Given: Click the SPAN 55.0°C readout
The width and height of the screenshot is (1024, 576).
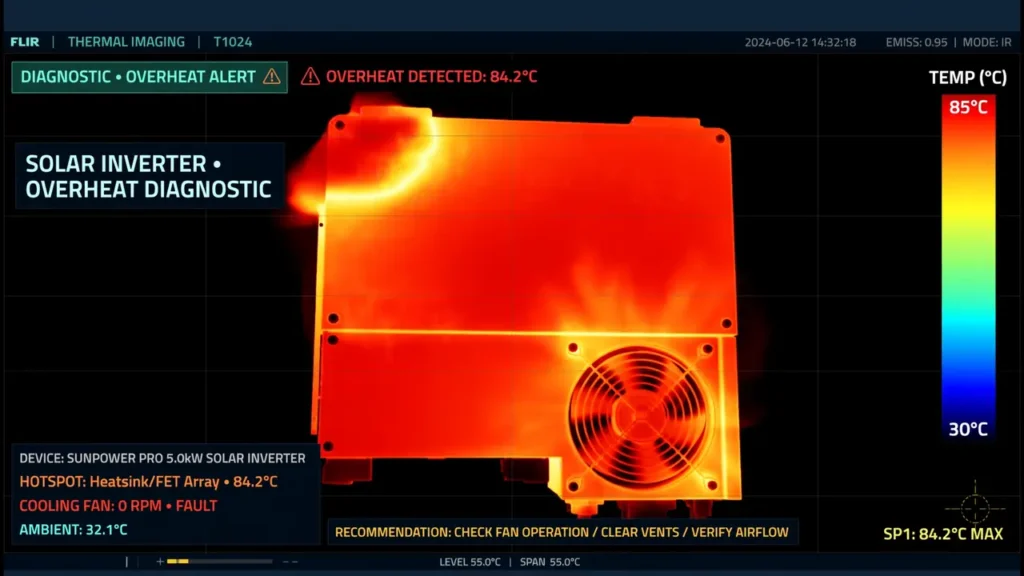Looking at the screenshot, I should 550,562.
